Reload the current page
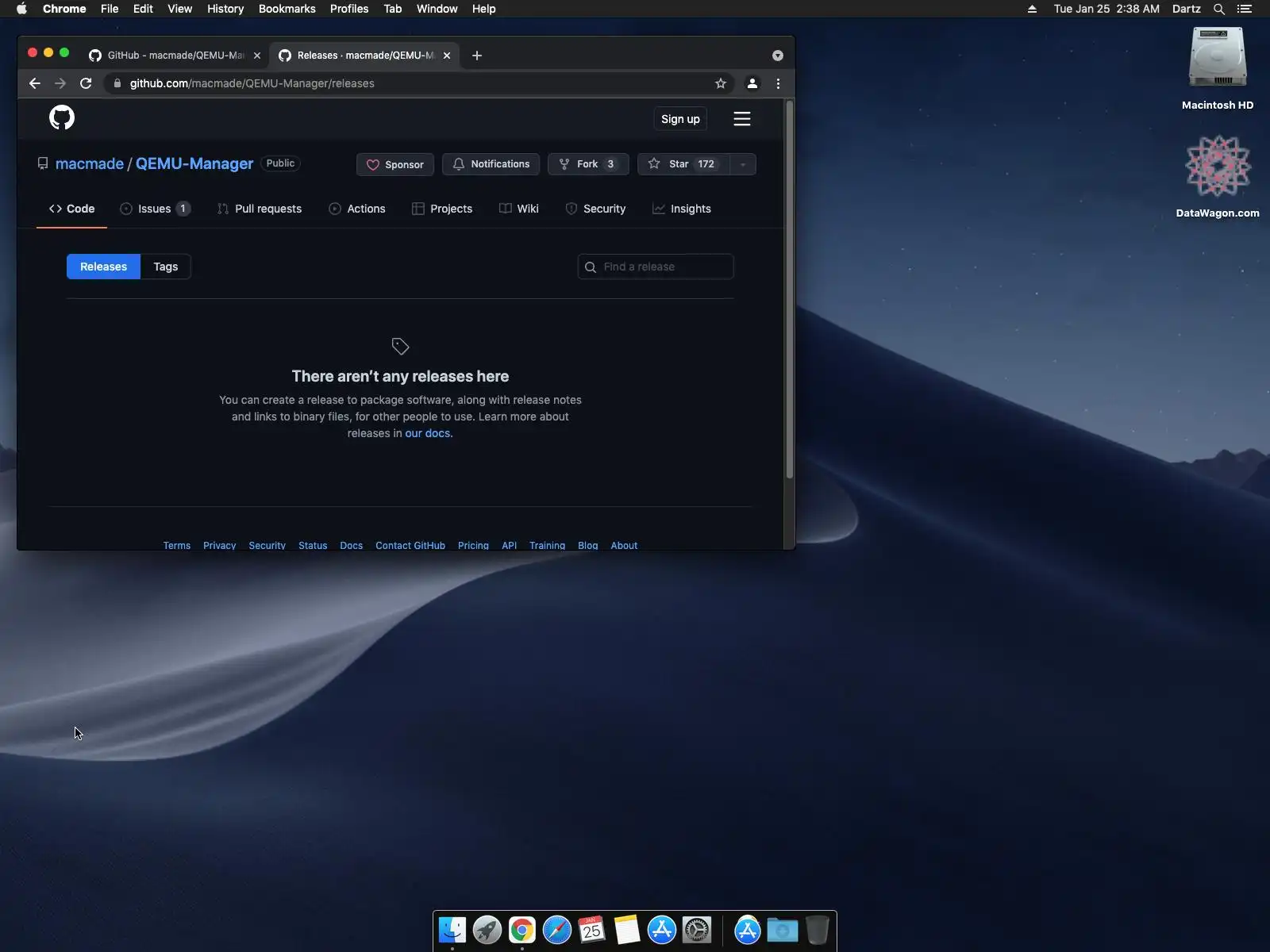This screenshot has width=1270, height=952. point(86,83)
